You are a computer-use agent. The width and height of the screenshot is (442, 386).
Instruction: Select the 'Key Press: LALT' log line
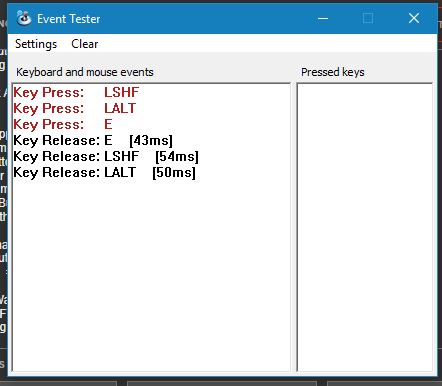(75, 108)
